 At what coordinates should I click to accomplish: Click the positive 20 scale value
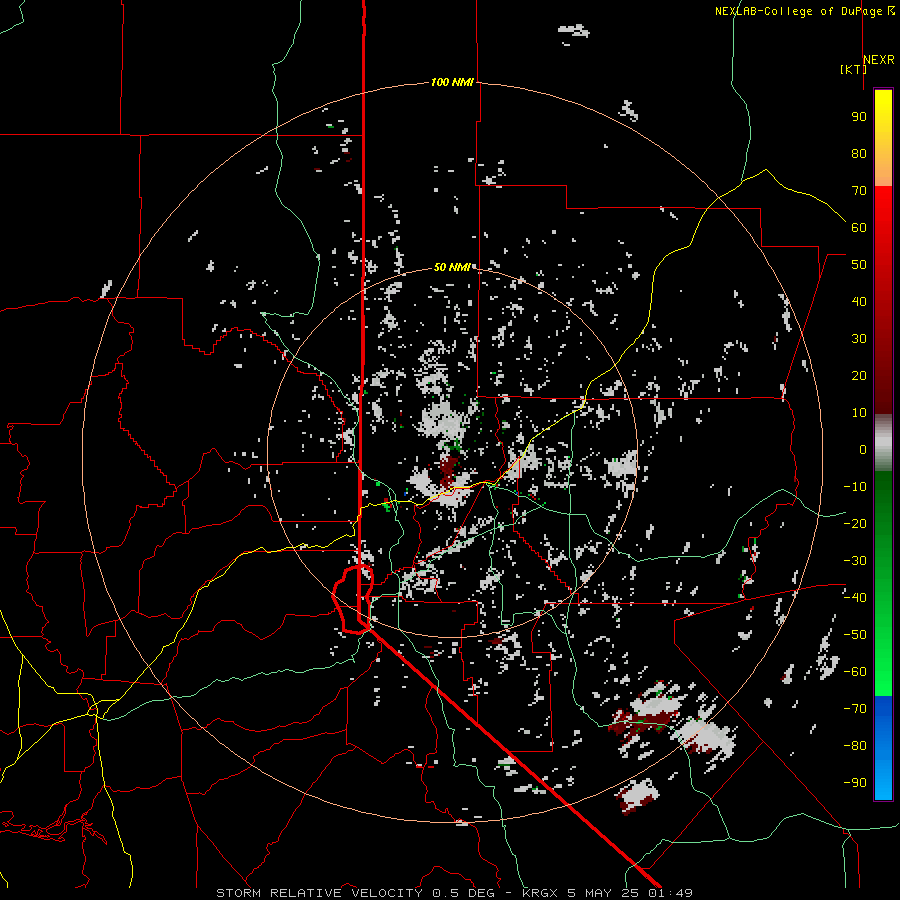[859, 376]
